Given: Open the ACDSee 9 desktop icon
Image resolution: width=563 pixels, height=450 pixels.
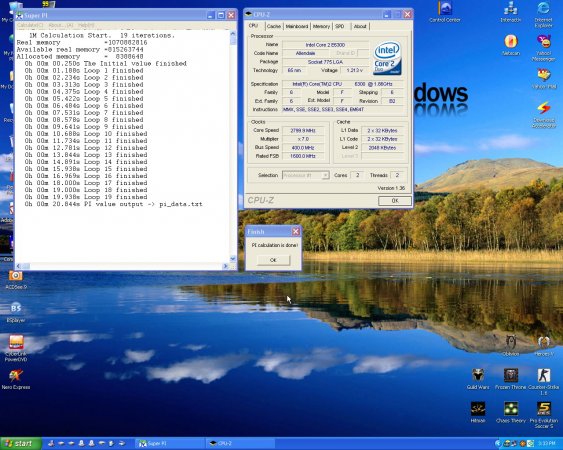Looking at the screenshot, I should click(15, 280).
